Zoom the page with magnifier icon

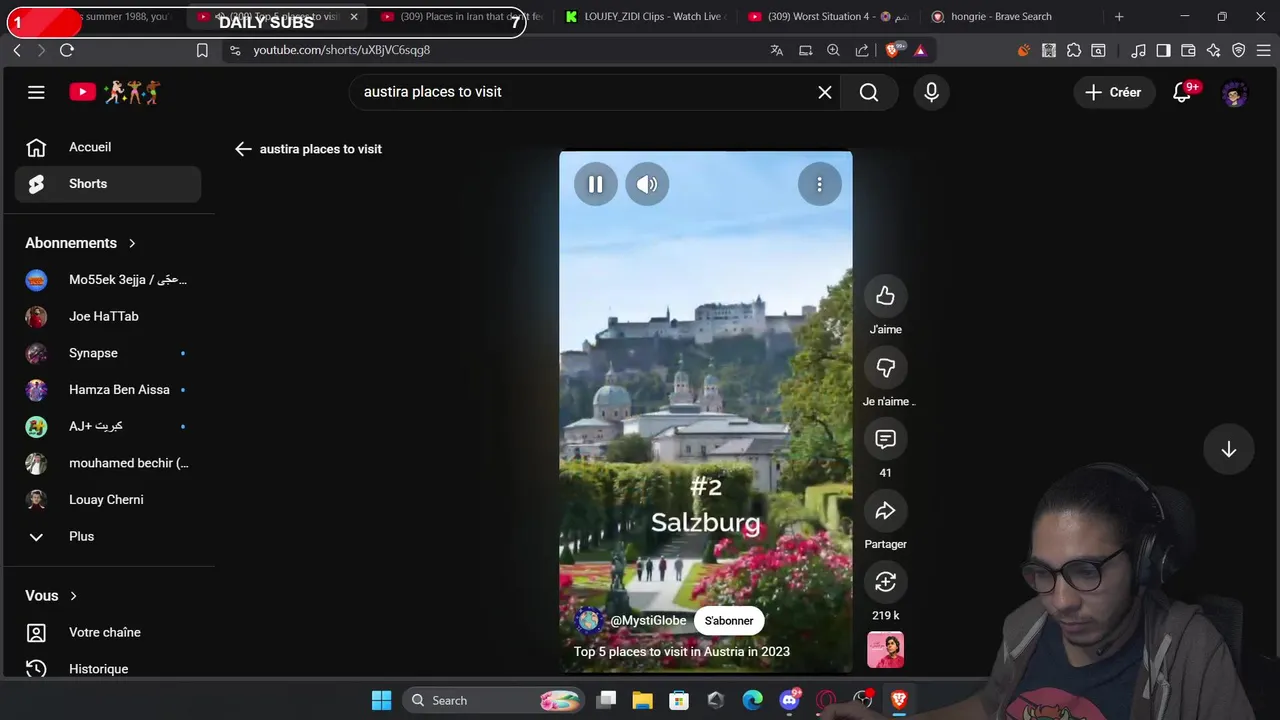833,50
